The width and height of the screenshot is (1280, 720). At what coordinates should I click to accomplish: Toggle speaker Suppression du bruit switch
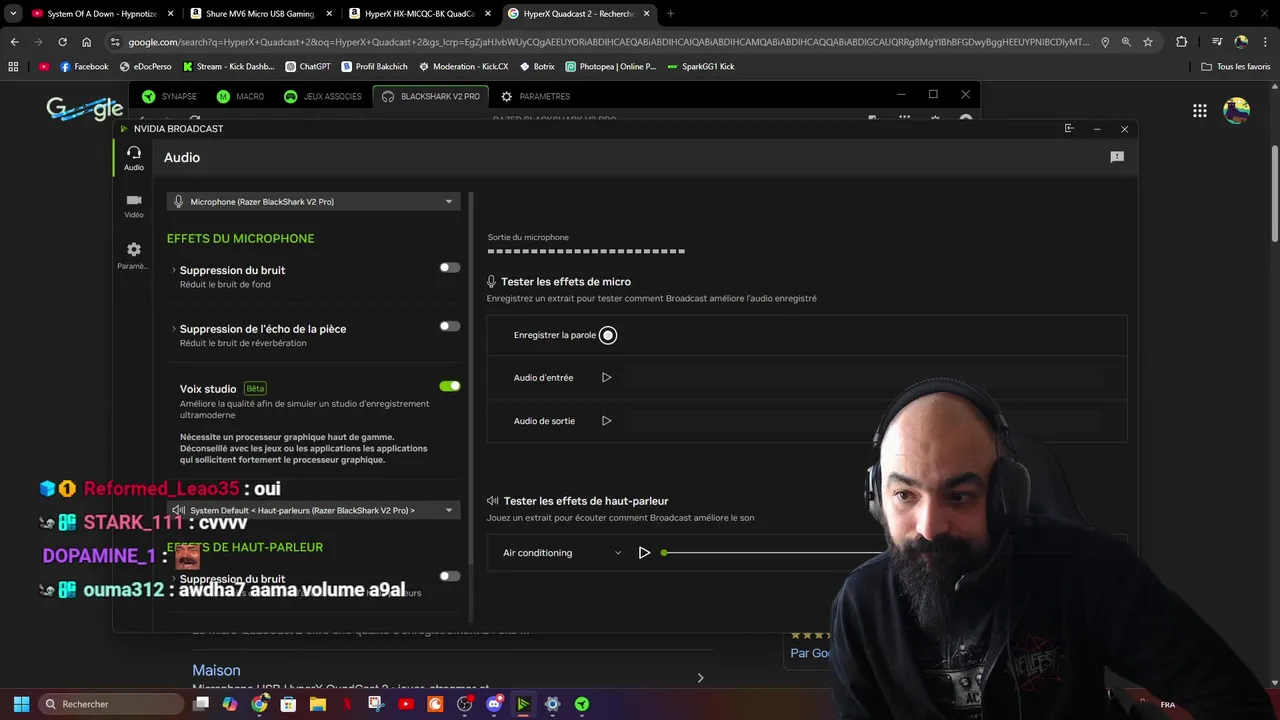[450, 576]
